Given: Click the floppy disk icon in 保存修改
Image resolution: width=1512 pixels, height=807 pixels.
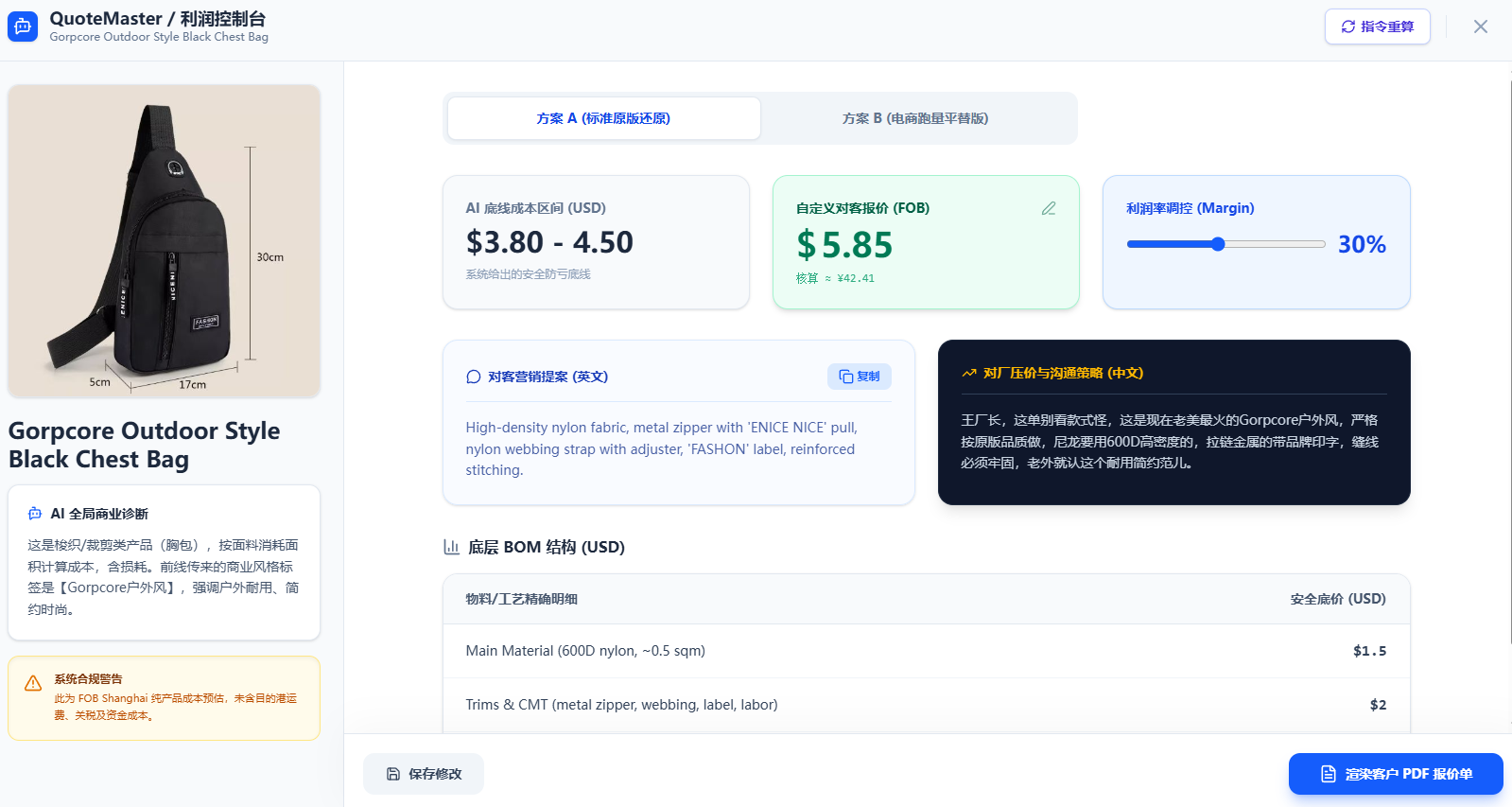Looking at the screenshot, I should pyautogui.click(x=393, y=774).
